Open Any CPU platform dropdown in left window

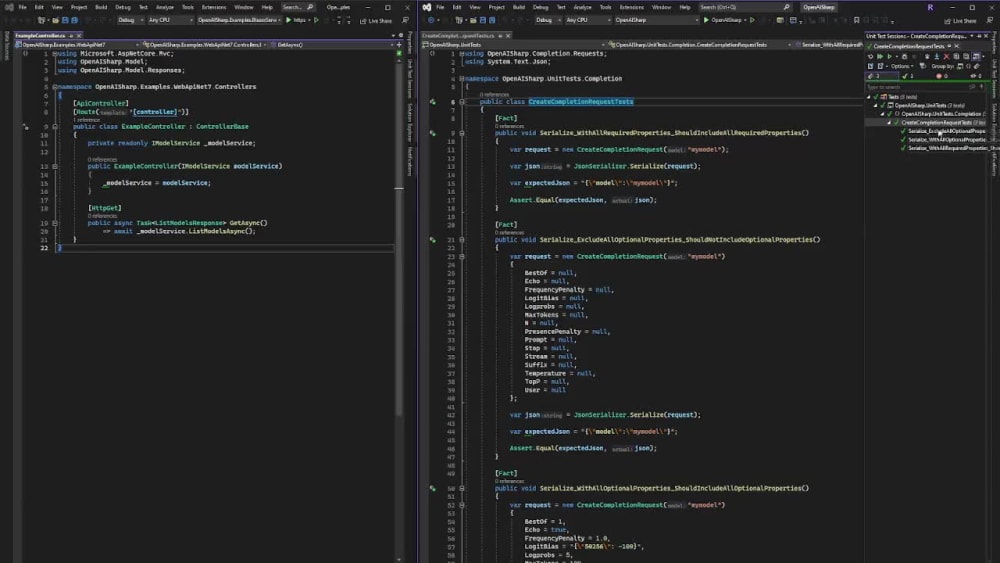(170, 20)
